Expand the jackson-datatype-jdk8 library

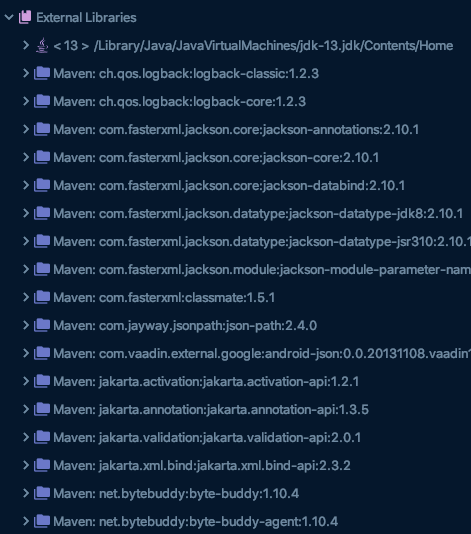click(x=26, y=213)
